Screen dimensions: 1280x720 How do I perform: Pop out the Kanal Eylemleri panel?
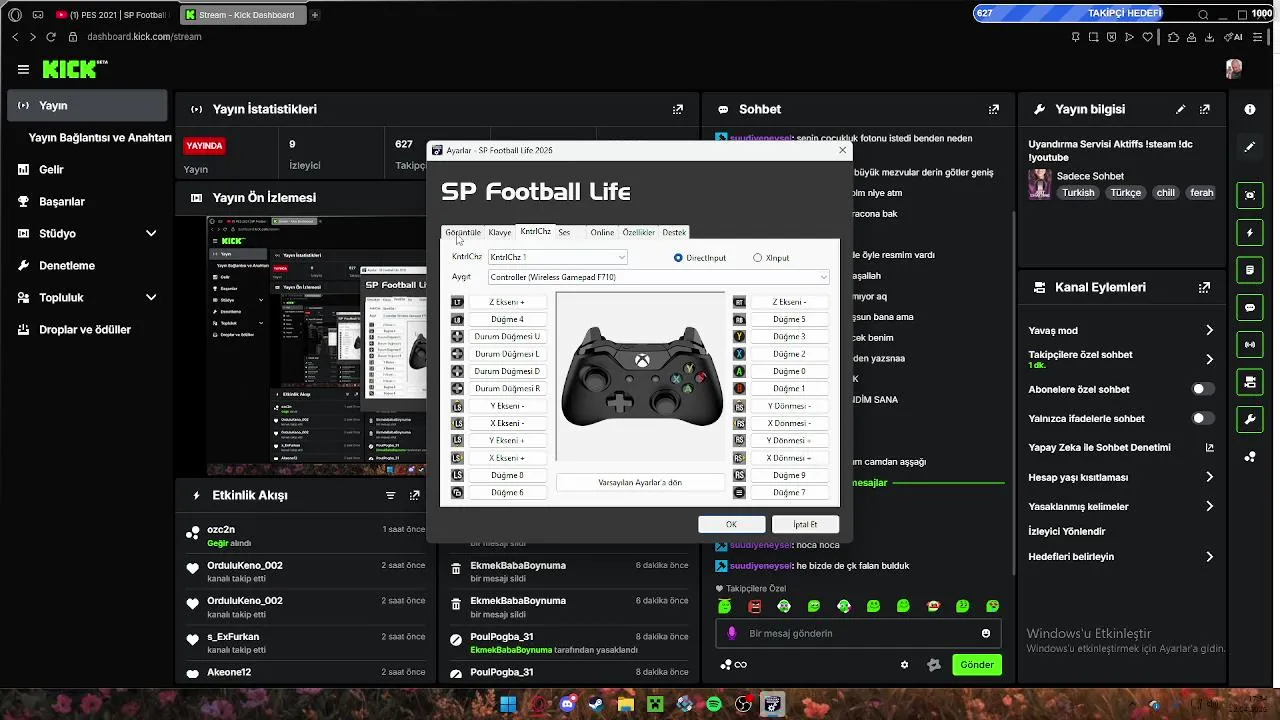(x=1205, y=287)
